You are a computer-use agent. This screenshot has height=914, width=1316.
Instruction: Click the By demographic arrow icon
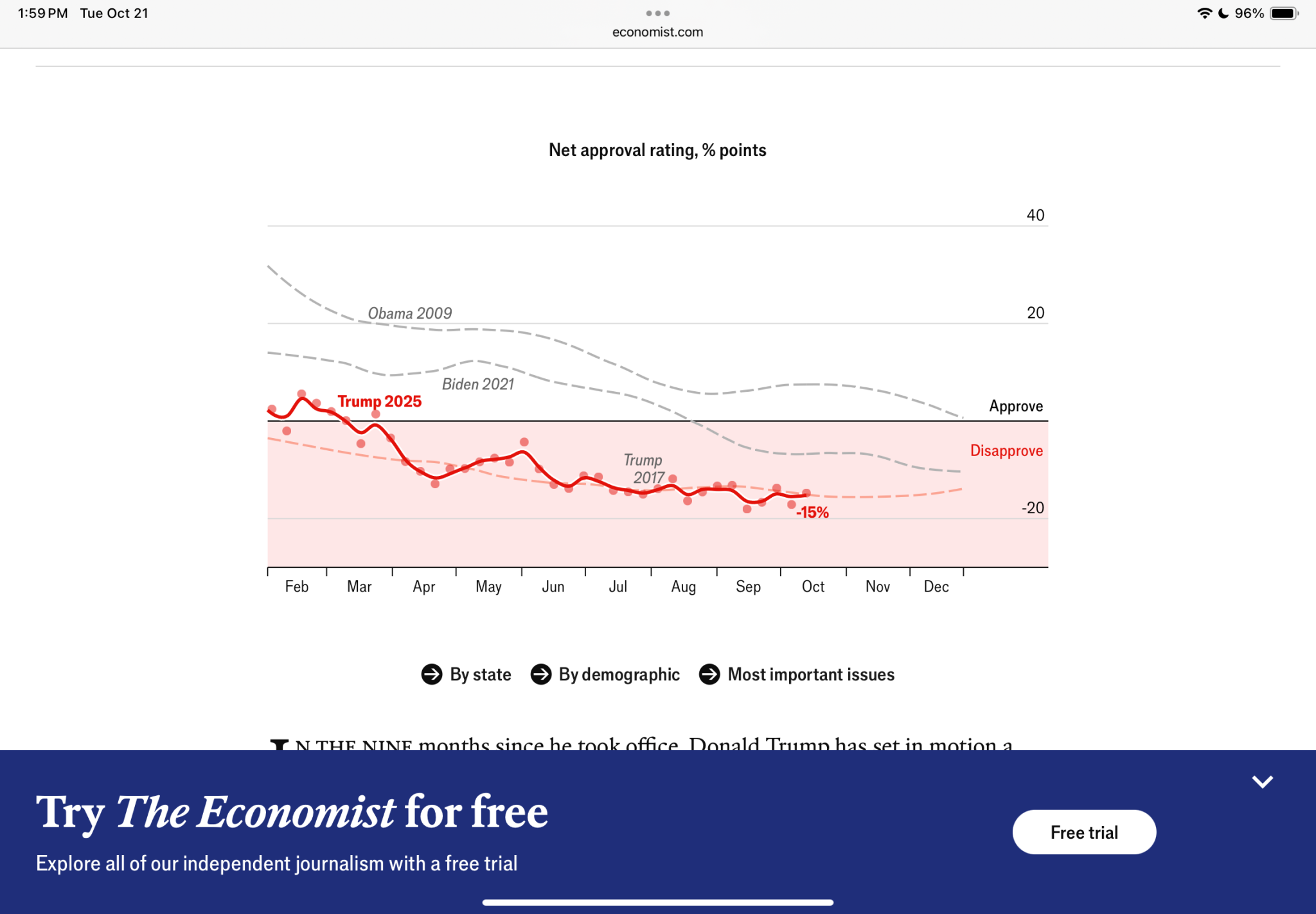(541, 674)
